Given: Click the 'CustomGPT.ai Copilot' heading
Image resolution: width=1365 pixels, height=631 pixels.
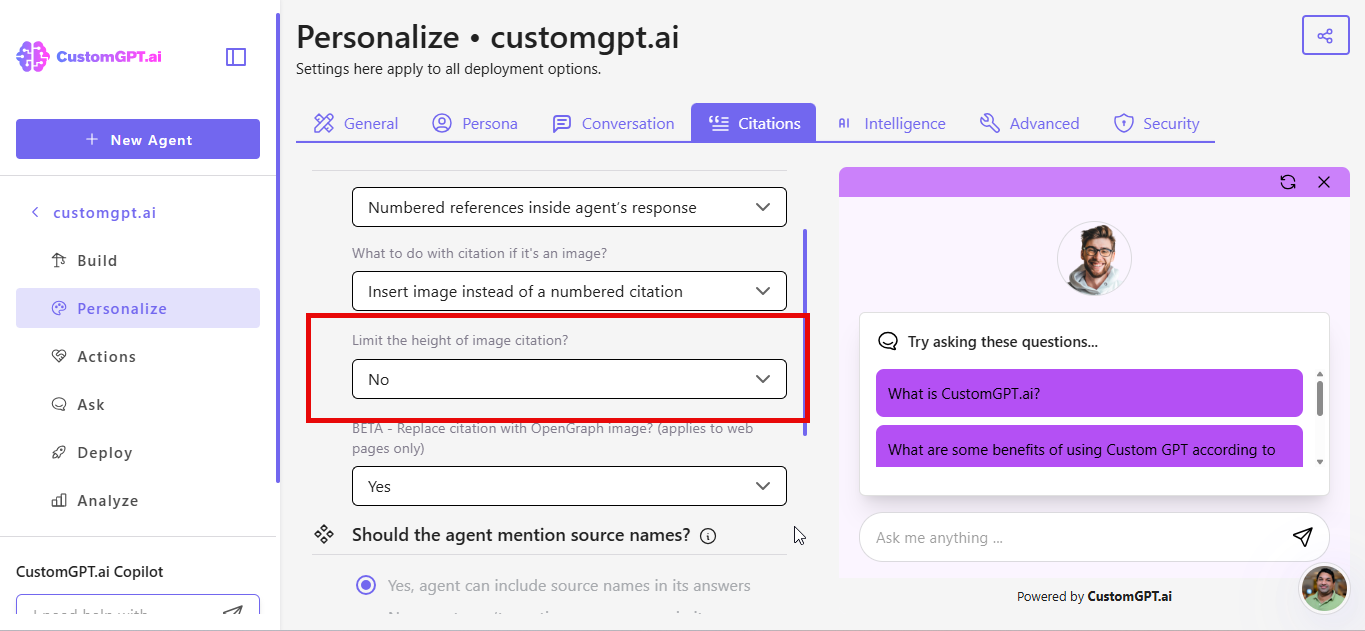Looking at the screenshot, I should point(89,572).
